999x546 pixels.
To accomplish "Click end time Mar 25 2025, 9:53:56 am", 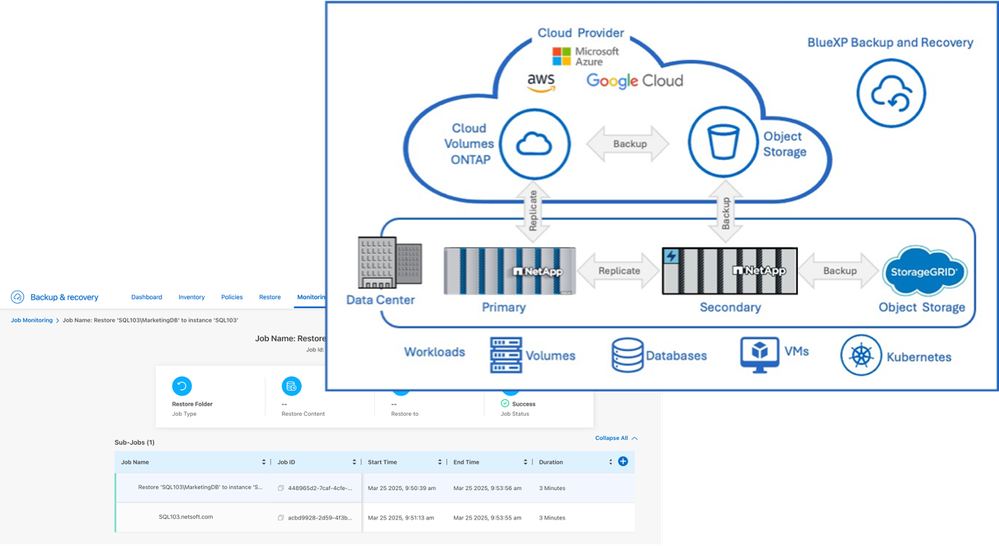I will point(487,488).
